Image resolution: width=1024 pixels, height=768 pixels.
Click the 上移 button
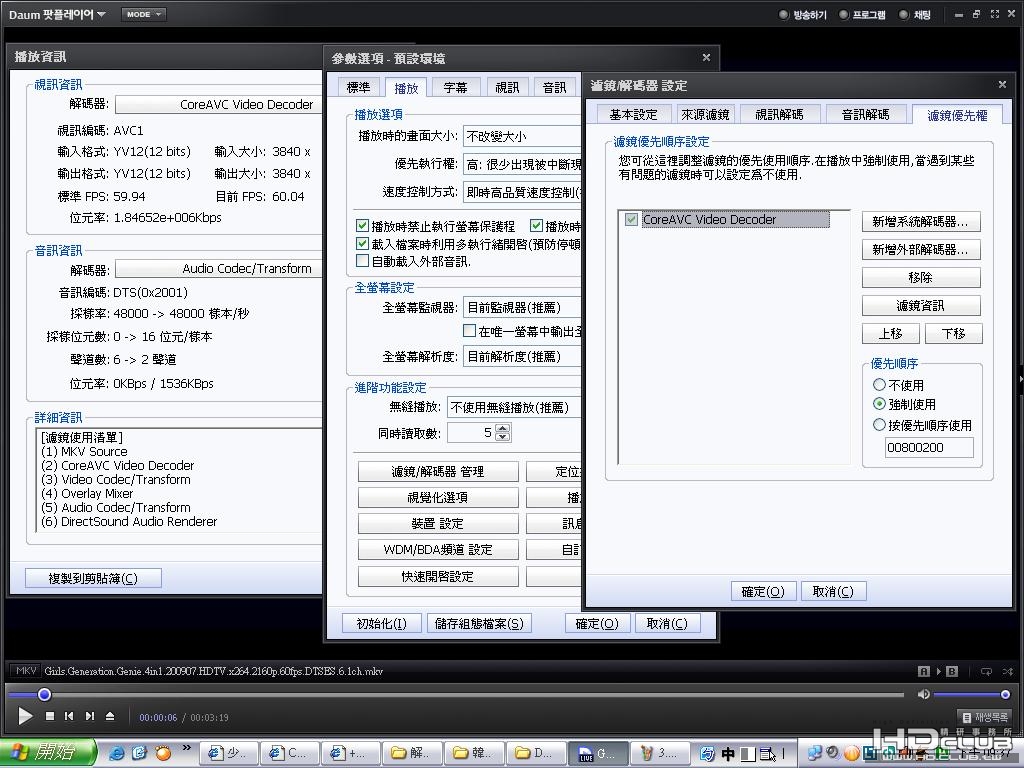point(890,333)
